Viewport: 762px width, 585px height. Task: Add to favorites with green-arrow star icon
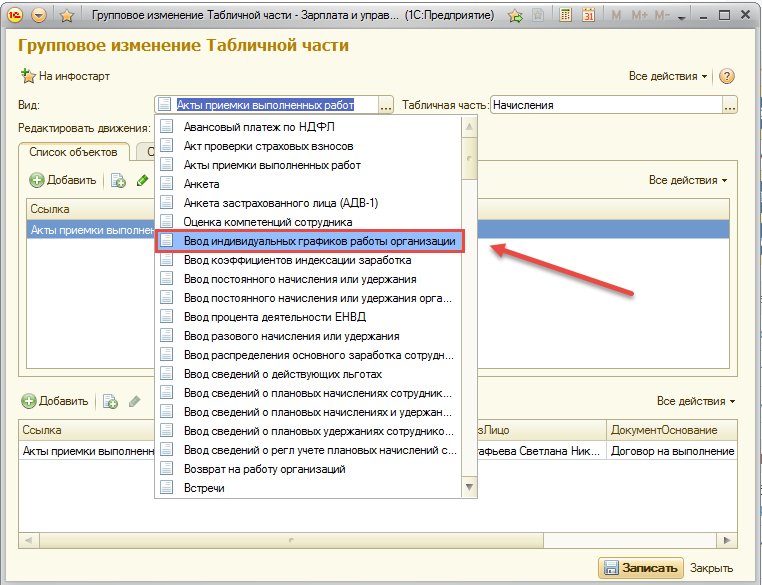click(516, 16)
